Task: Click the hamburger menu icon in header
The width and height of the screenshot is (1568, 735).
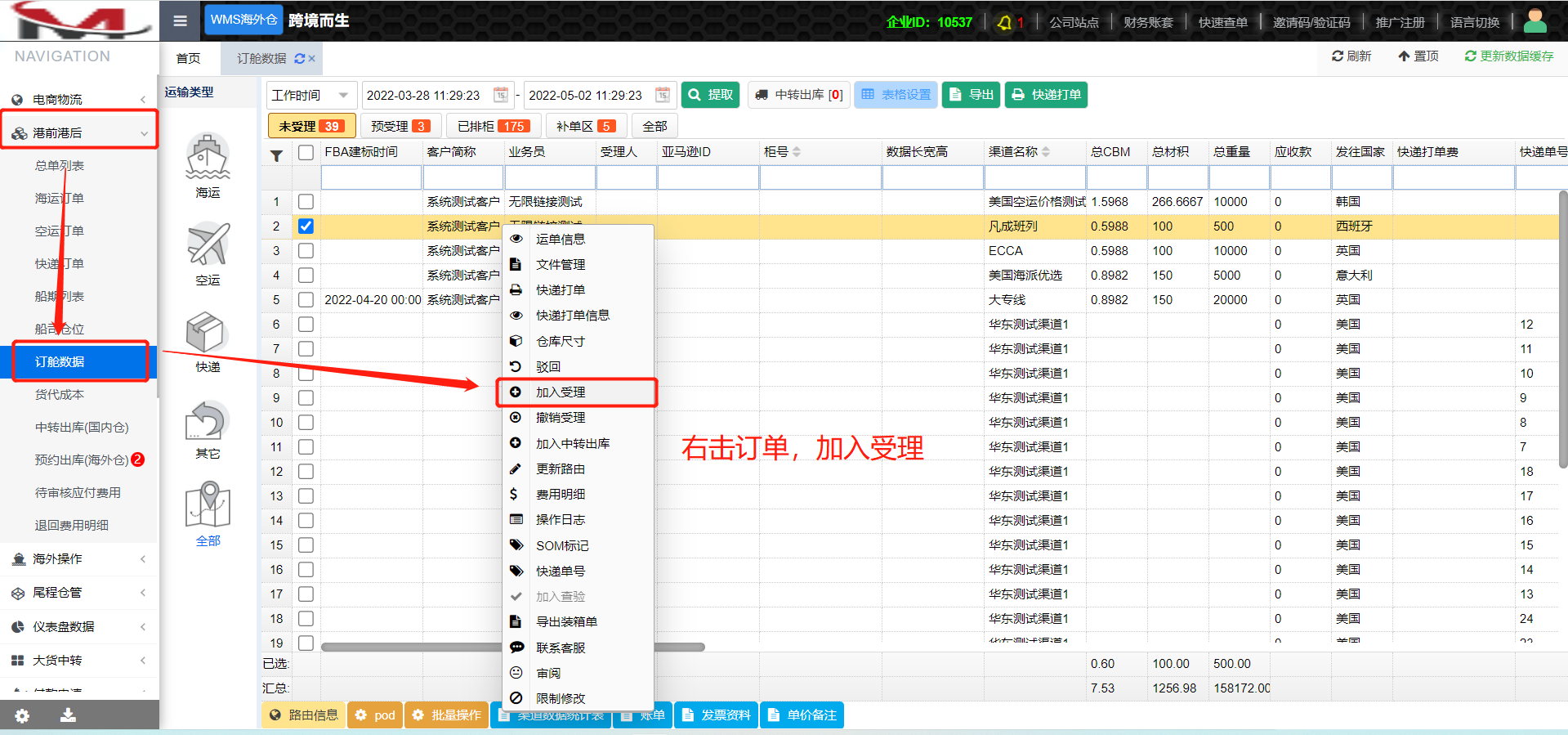Action: (x=181, y=21)
